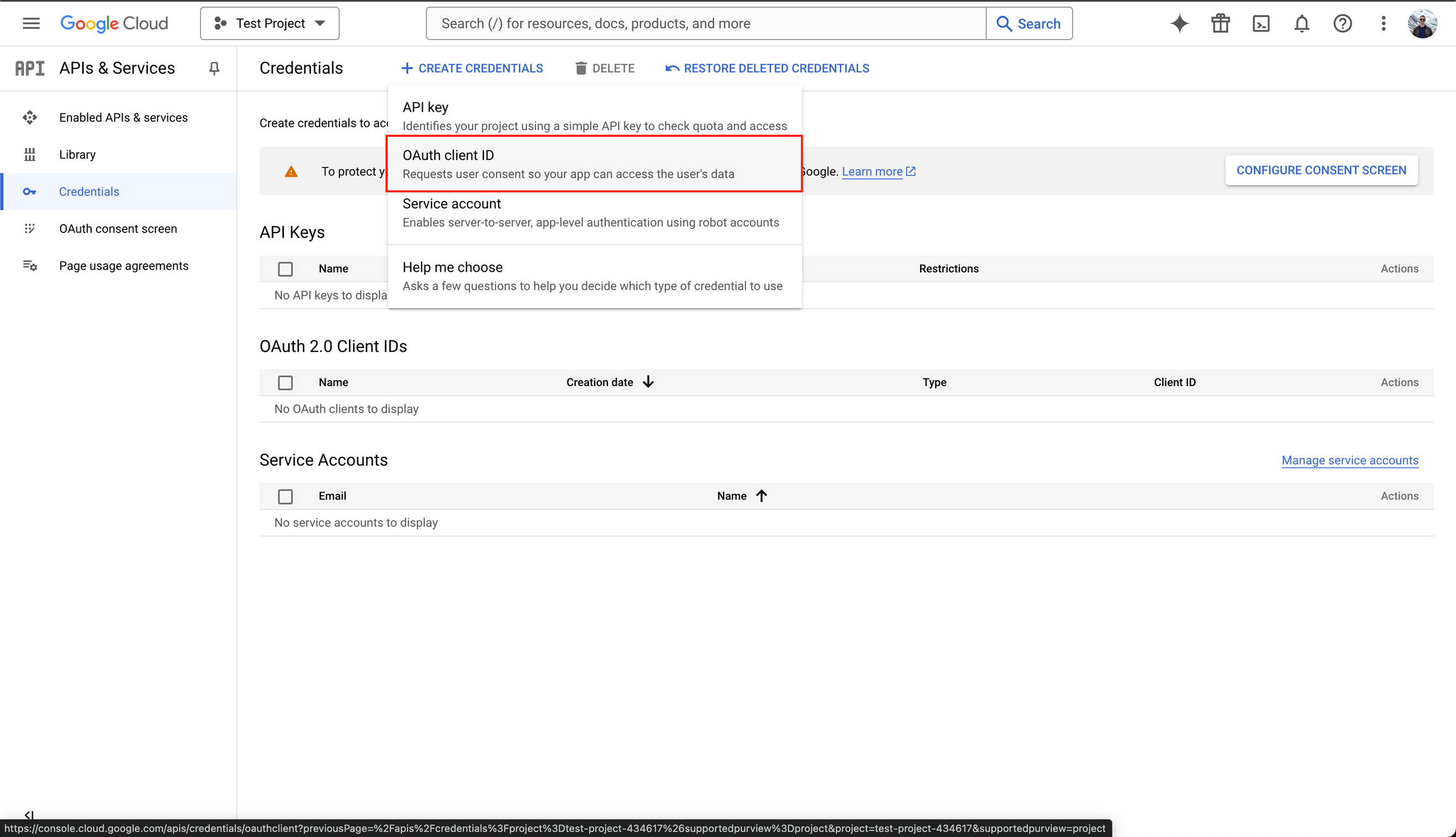Viewport: 1456px width, 837px height.
Task: Select Service account menu option
Action: 451,203
